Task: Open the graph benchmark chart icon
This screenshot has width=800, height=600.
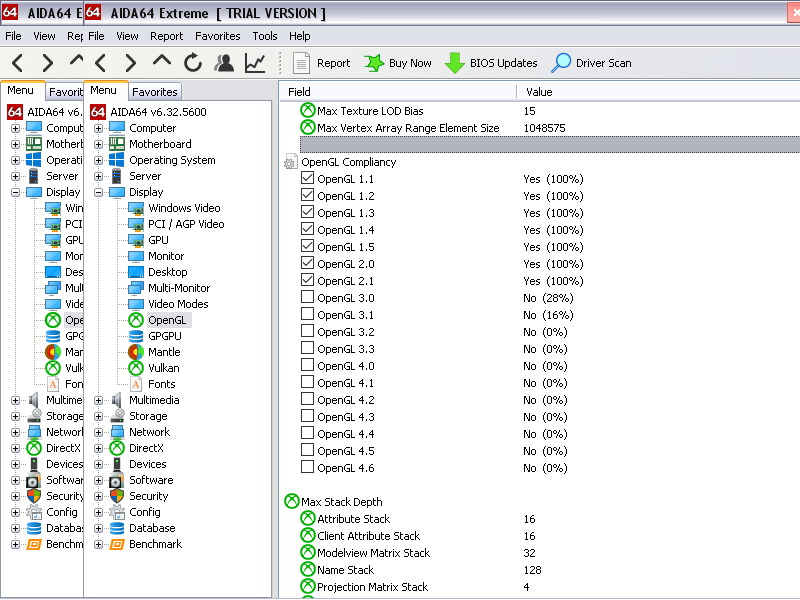Action: [x=255, y=63]
